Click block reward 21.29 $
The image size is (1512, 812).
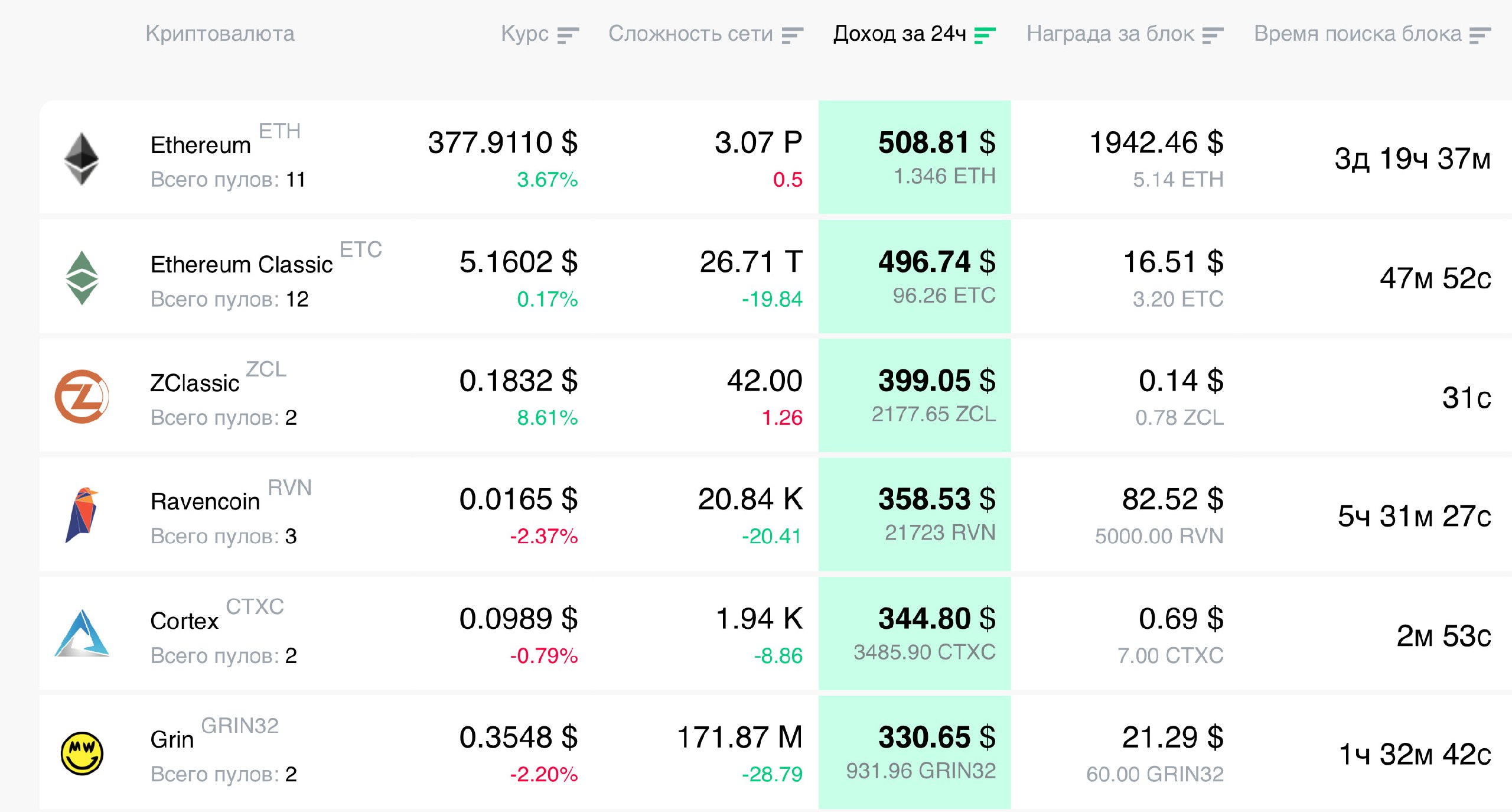pyautogui.click(x=1173, y=738)
